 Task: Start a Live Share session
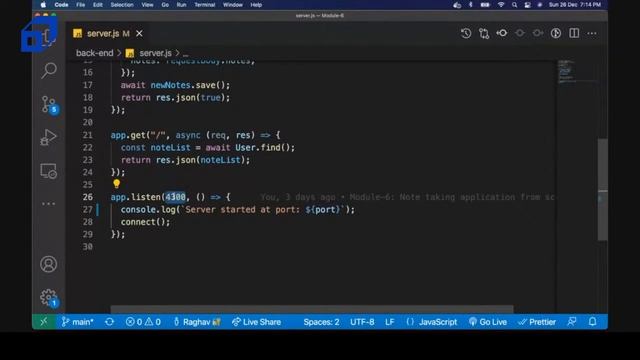(256, 322)
